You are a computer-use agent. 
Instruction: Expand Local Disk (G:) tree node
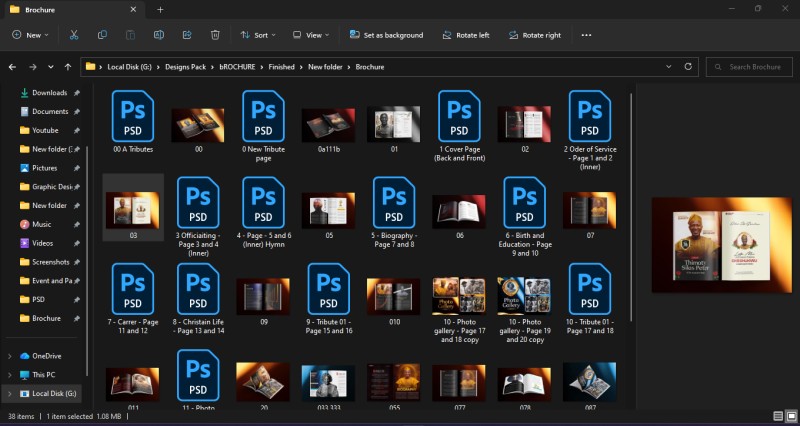tap(10, 393)
